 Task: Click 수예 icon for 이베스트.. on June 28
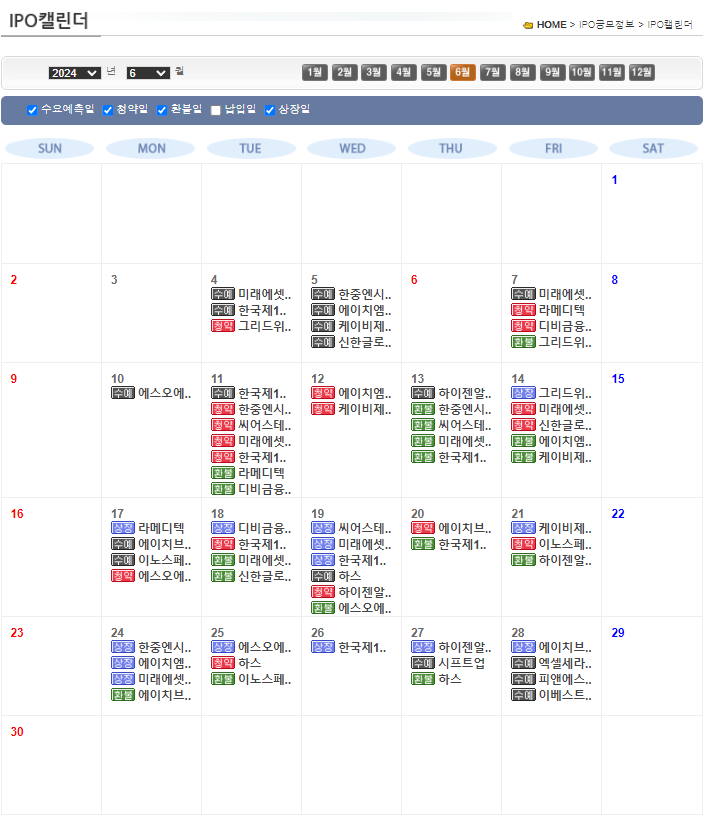pos(523,695)
